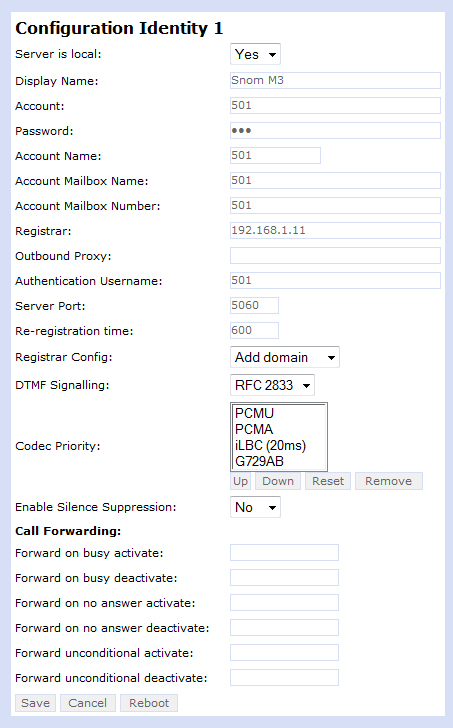Click the Server Port field

click(x=254, y=306)
